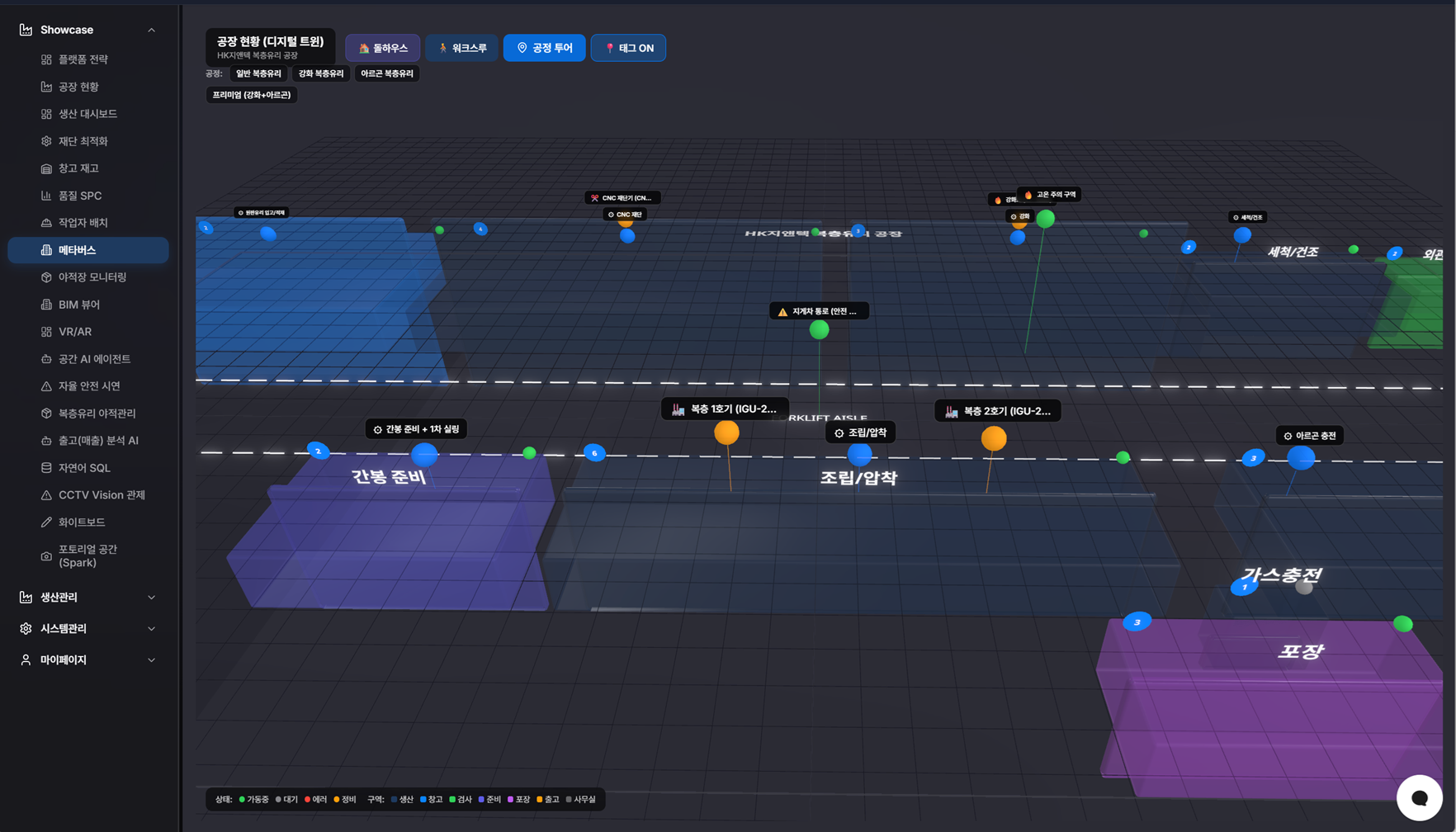Screen dimensions: 1456x832
Task: Click the 화이트보드 pencil icon
Action: point(46,522)
